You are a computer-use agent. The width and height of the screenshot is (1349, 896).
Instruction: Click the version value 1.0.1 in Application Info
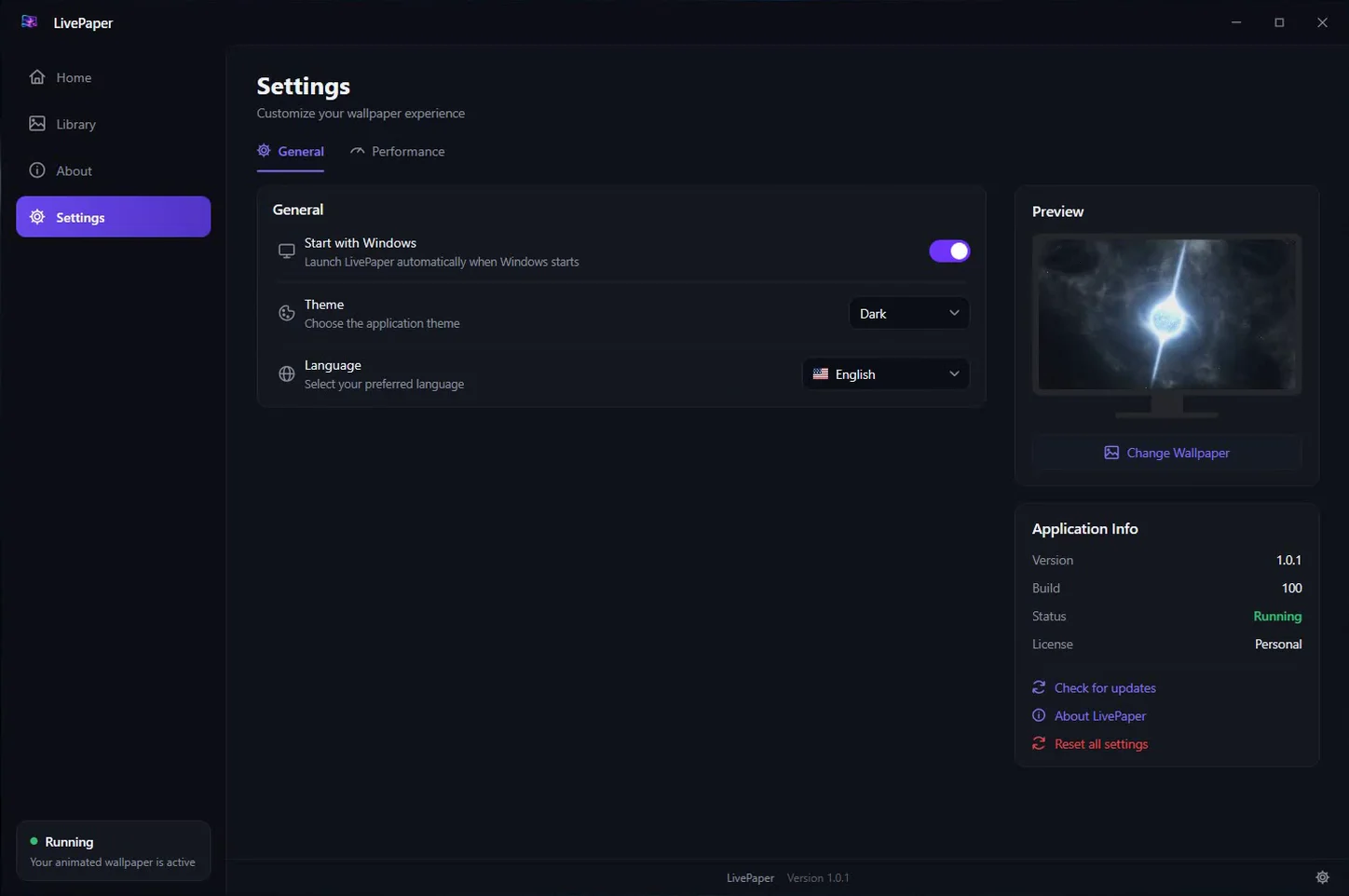pos(1288,560)
